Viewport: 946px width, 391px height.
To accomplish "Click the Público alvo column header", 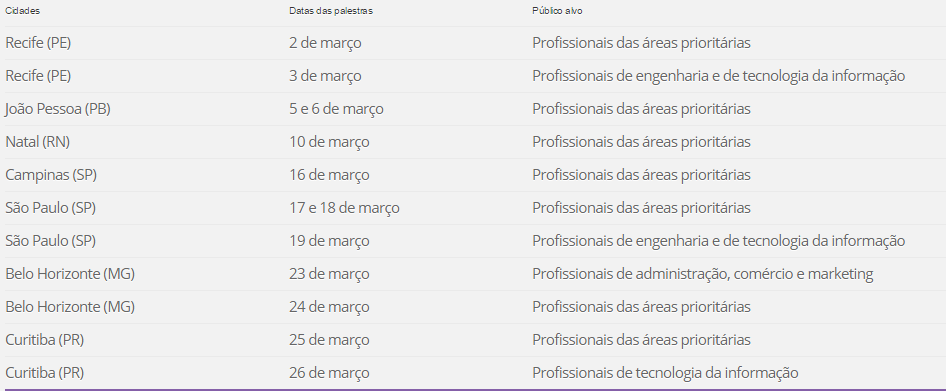I will coord(557,11).
